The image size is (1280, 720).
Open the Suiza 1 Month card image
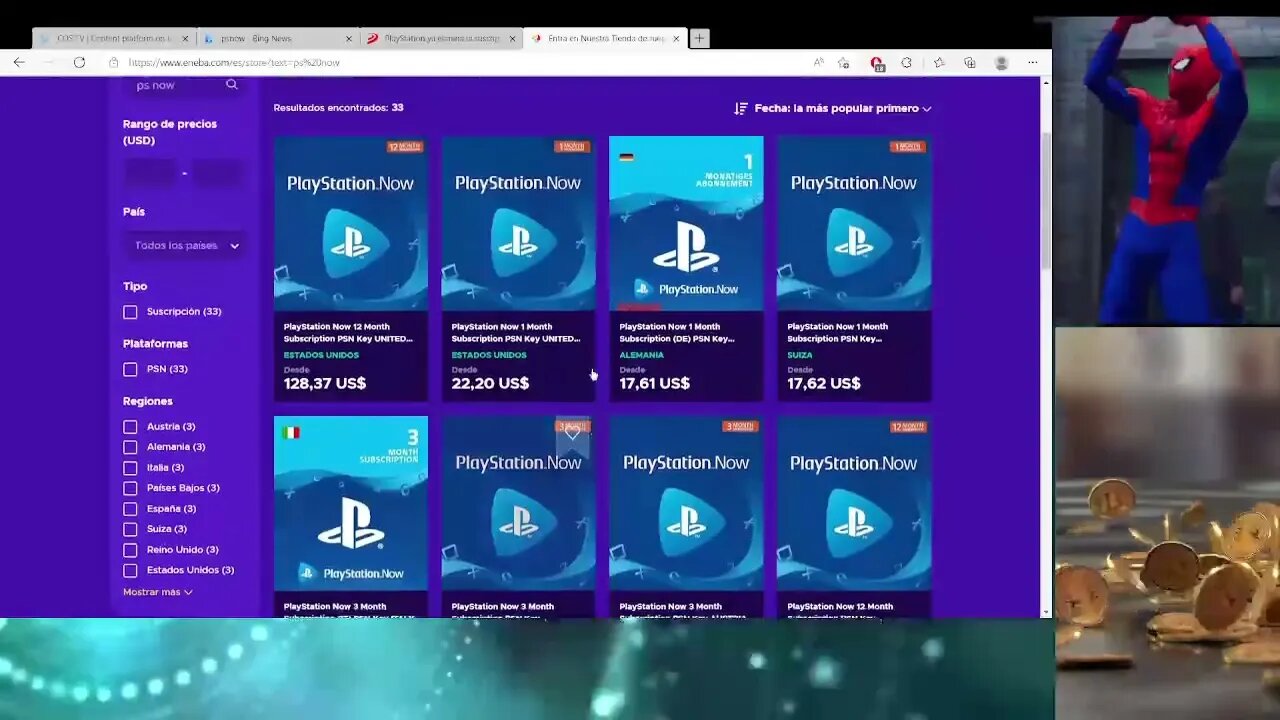pyautogui.click(x=854, y=223)
